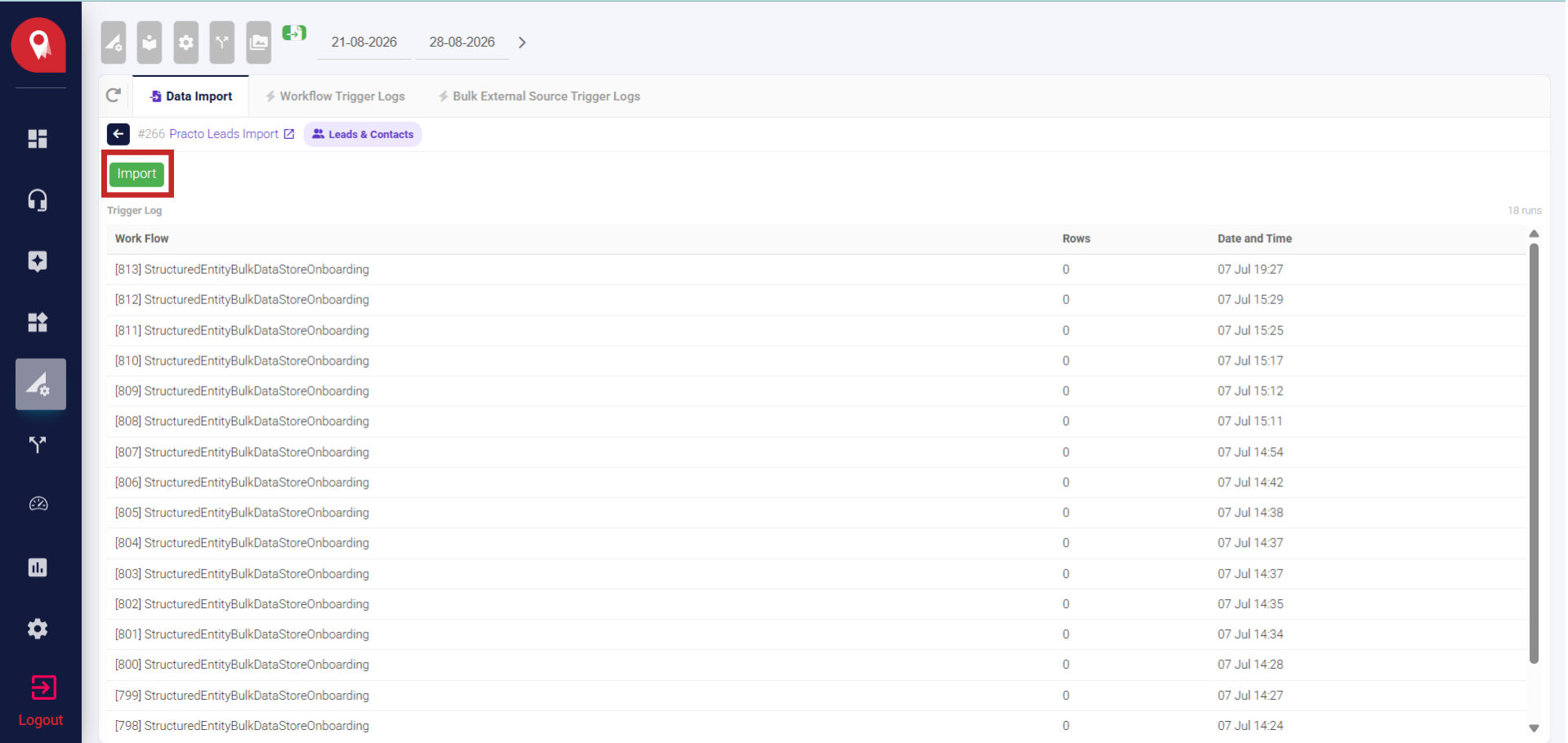Image resolution: width=1568 pixels, height=743 pixels.
Task: Click the green Import button
Action: coord(136,173)
